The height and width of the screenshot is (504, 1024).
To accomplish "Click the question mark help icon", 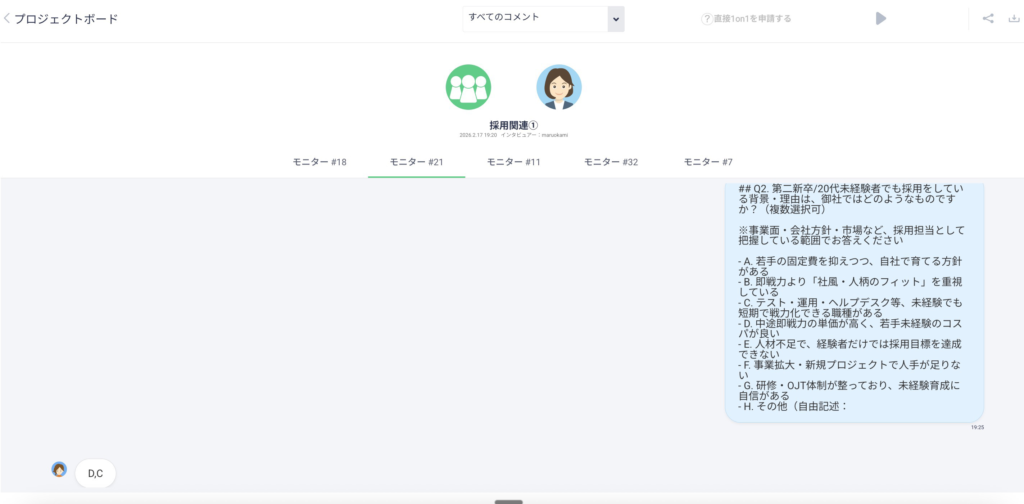I will point(707,19).
